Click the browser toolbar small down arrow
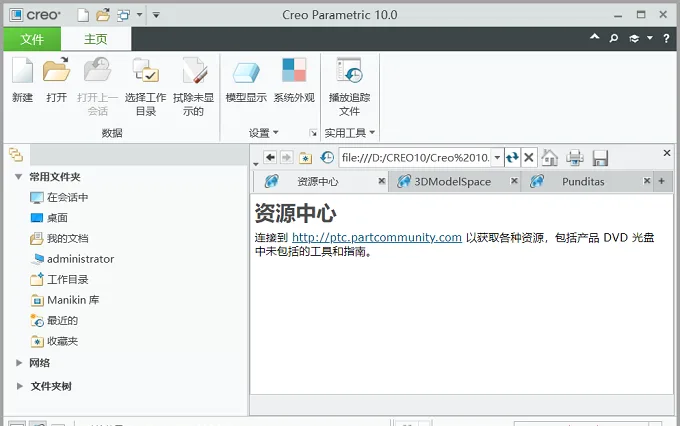This screenshot has width=680, height=426. 256,164
